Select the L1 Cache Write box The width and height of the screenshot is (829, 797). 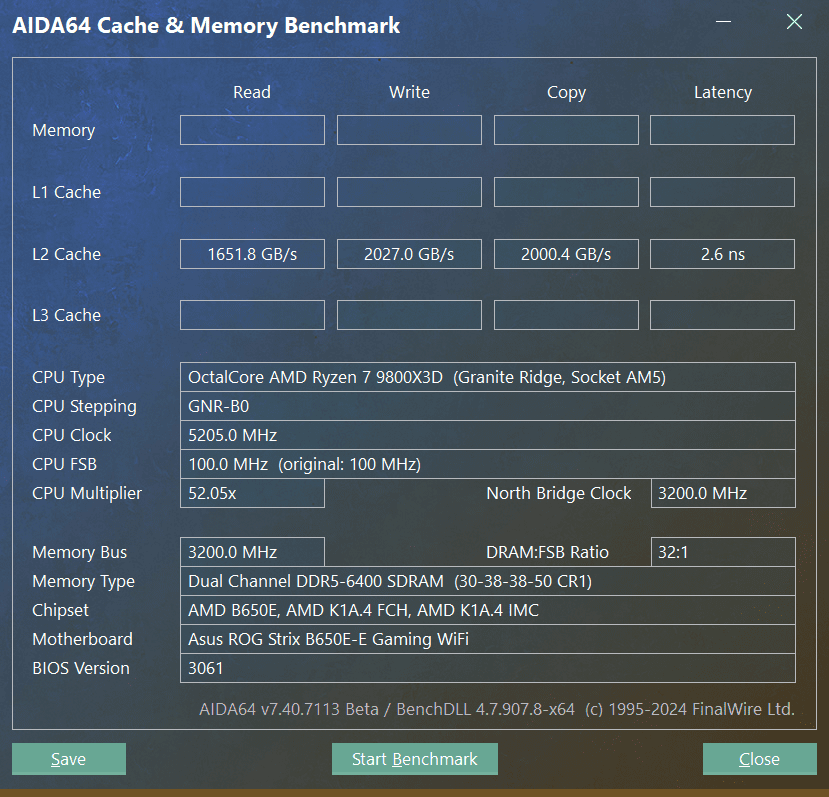point(409,192)
